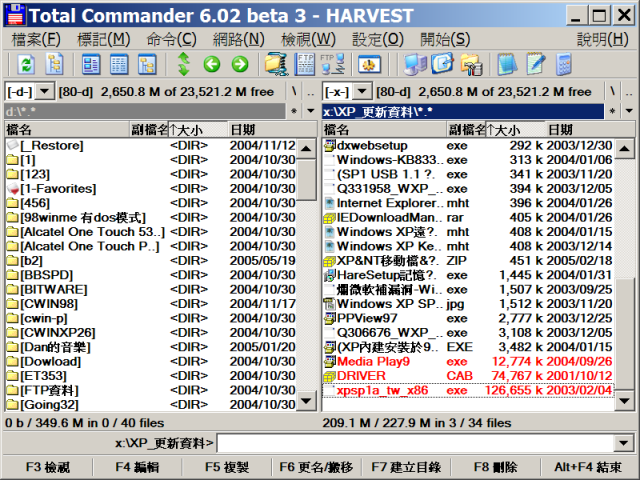Click the Alt+F4 結束 button
Viewport: 640px width, 480px height.
click(588, 467)
